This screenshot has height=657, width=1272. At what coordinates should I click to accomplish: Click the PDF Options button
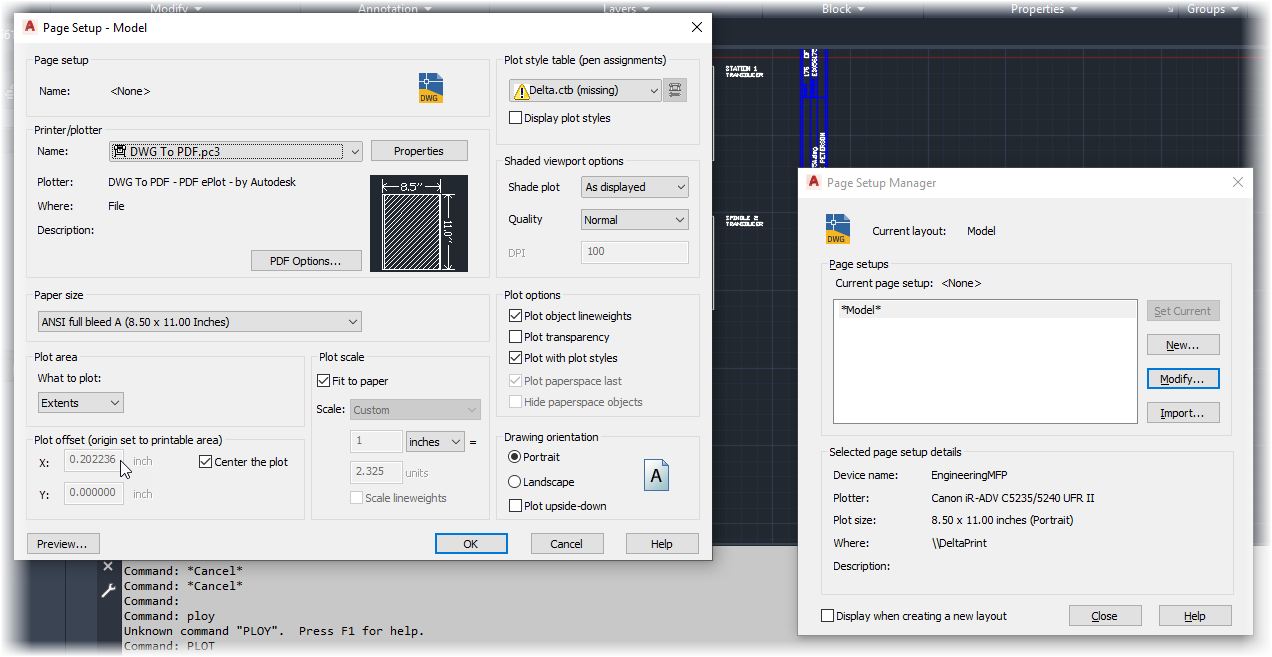(x=306, y=261)
